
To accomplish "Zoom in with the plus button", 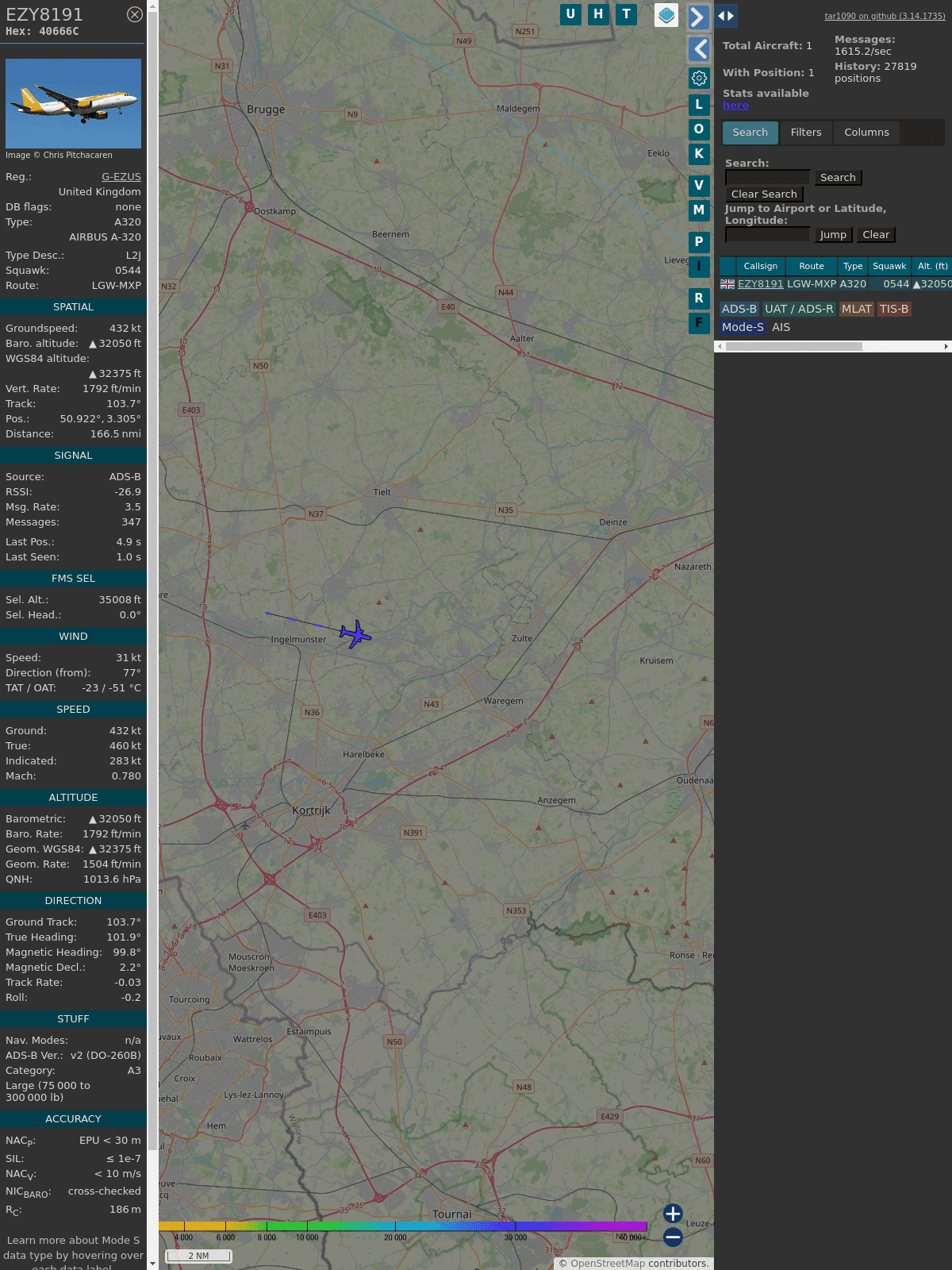I will click(673, 1214).
